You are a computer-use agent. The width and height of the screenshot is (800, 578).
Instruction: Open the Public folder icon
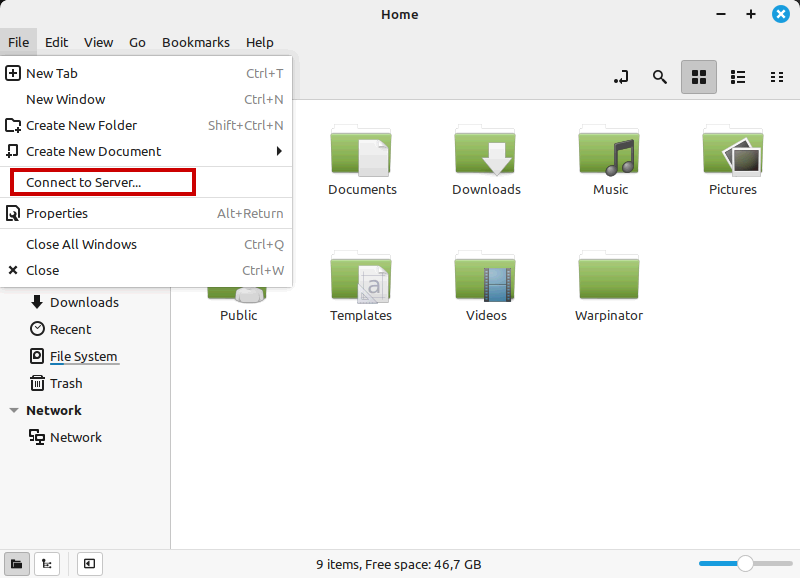(238, 294)
